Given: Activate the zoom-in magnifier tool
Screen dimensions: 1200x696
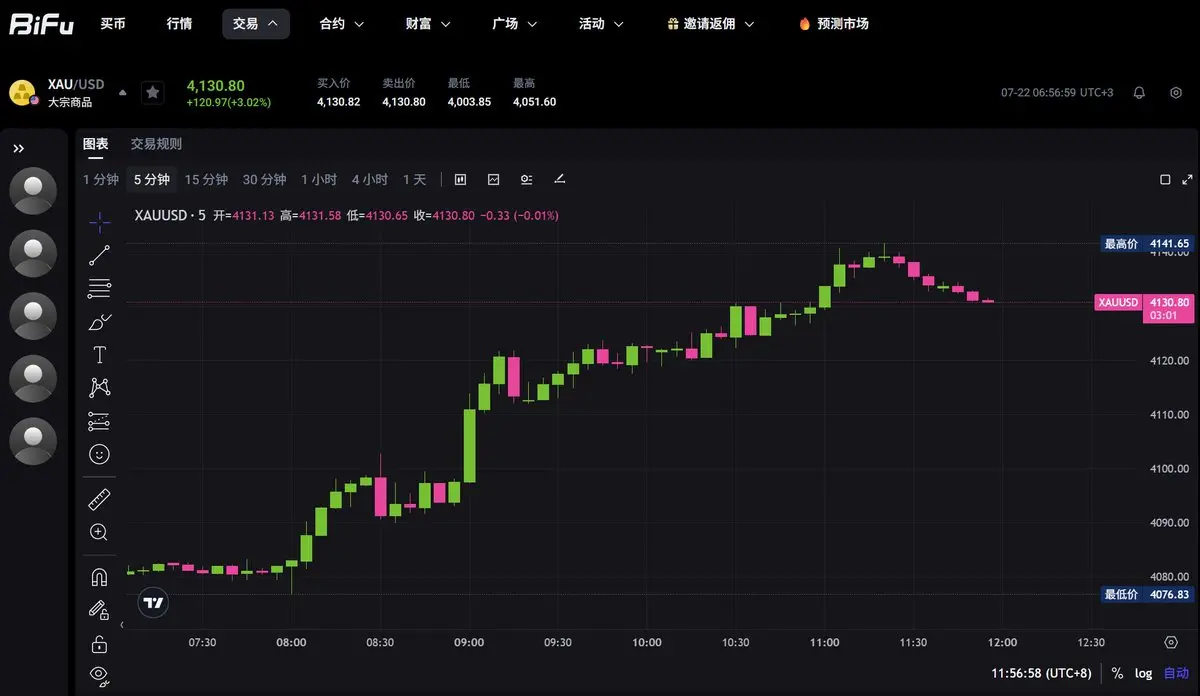Looking at the screenshot, I should (99, 532).
